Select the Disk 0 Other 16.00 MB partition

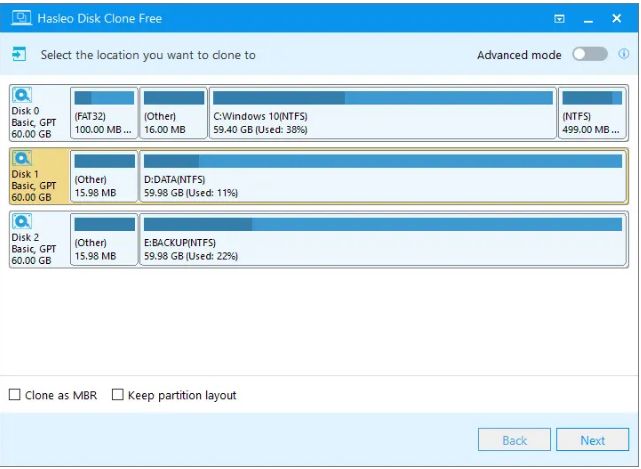tap(174, 113)
